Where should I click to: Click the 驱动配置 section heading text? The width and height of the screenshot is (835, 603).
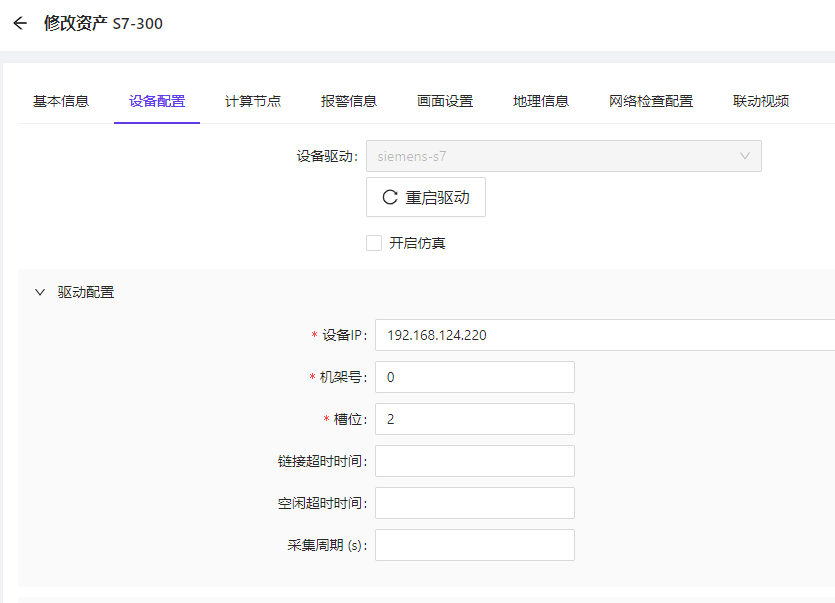[x=86, y=292]
